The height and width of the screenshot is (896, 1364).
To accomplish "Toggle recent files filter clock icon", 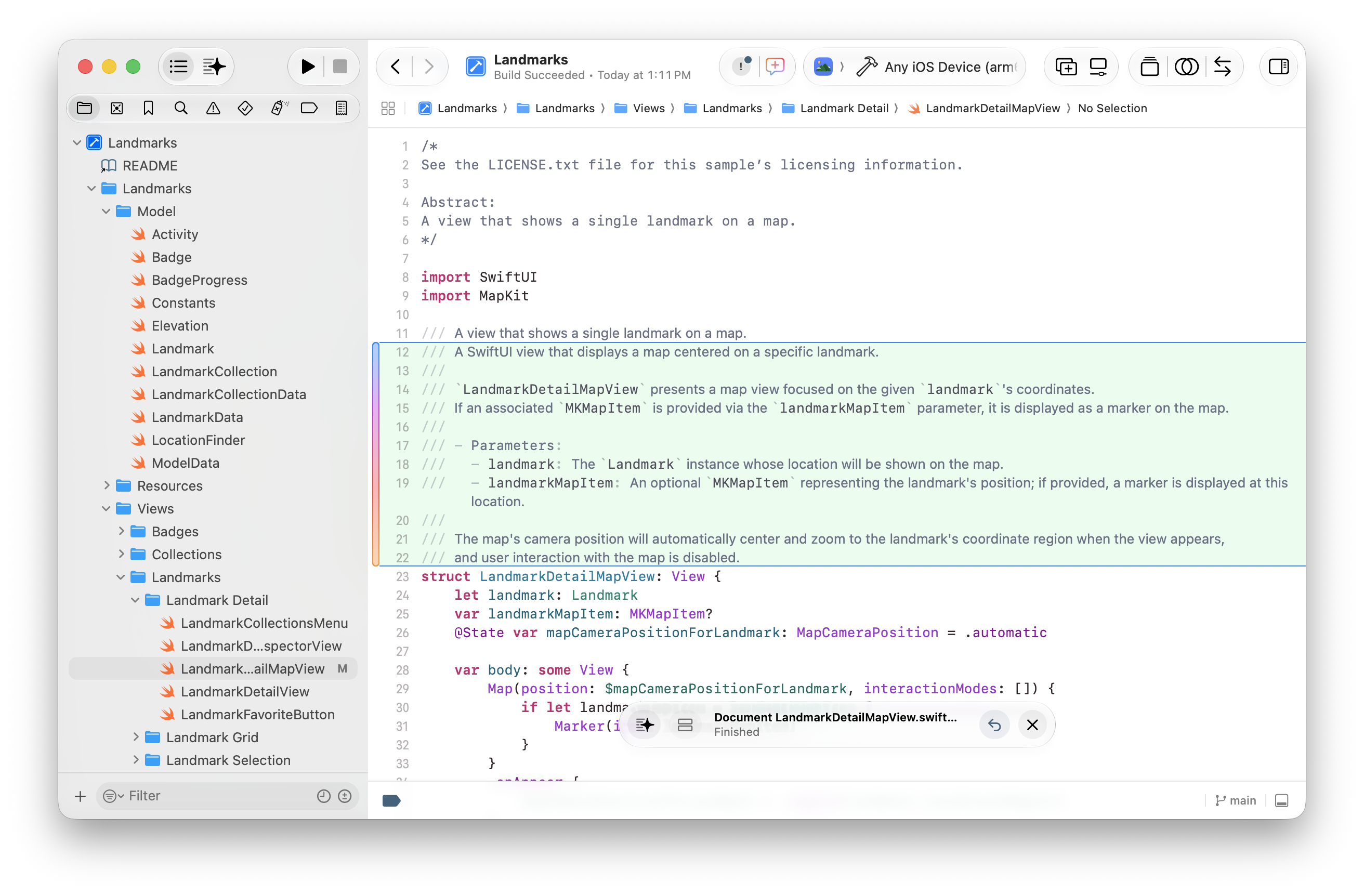I will [x=324, y=796].
